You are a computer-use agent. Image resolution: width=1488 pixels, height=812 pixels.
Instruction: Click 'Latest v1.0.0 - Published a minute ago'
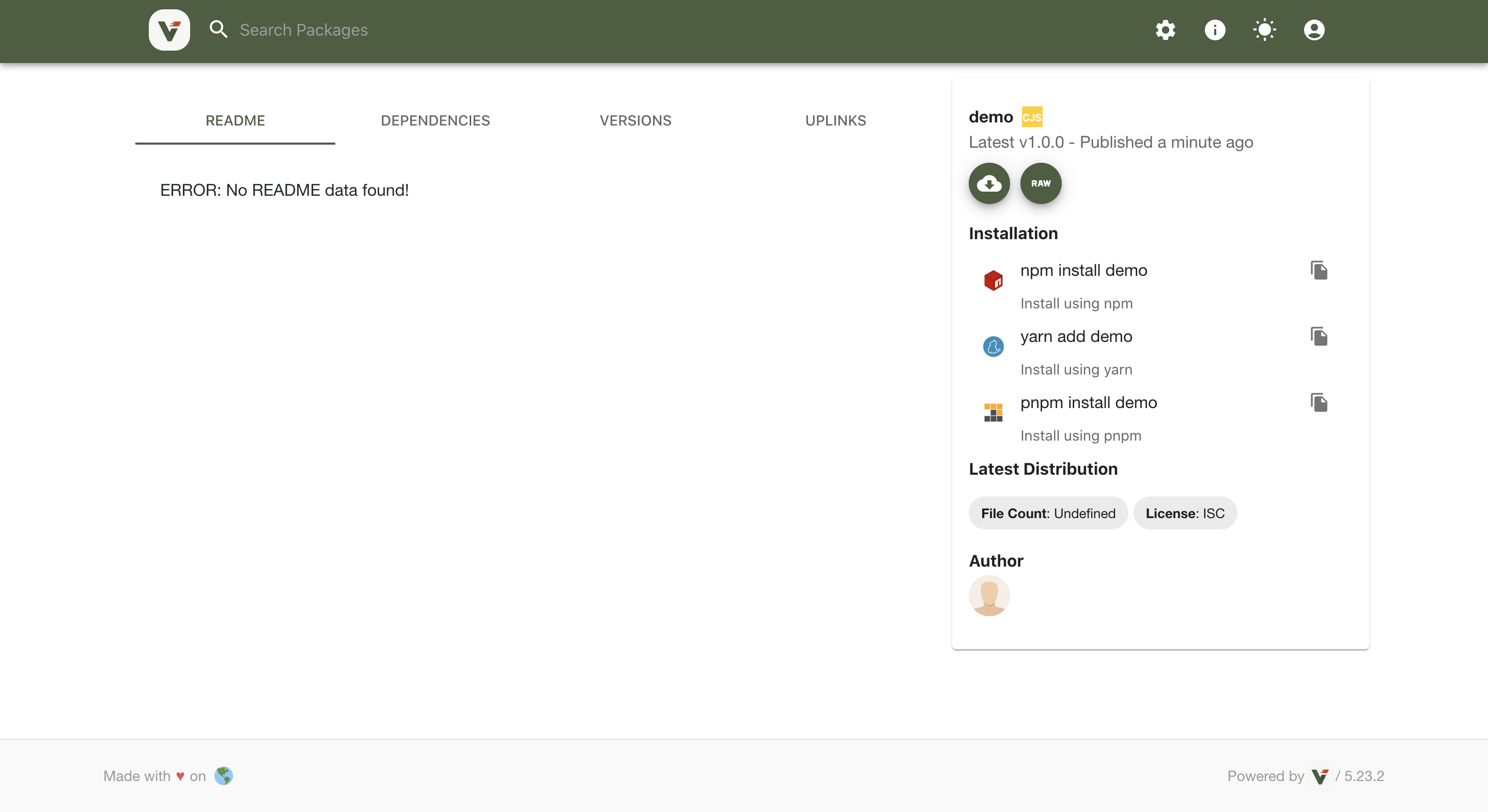pos(1111,142)
